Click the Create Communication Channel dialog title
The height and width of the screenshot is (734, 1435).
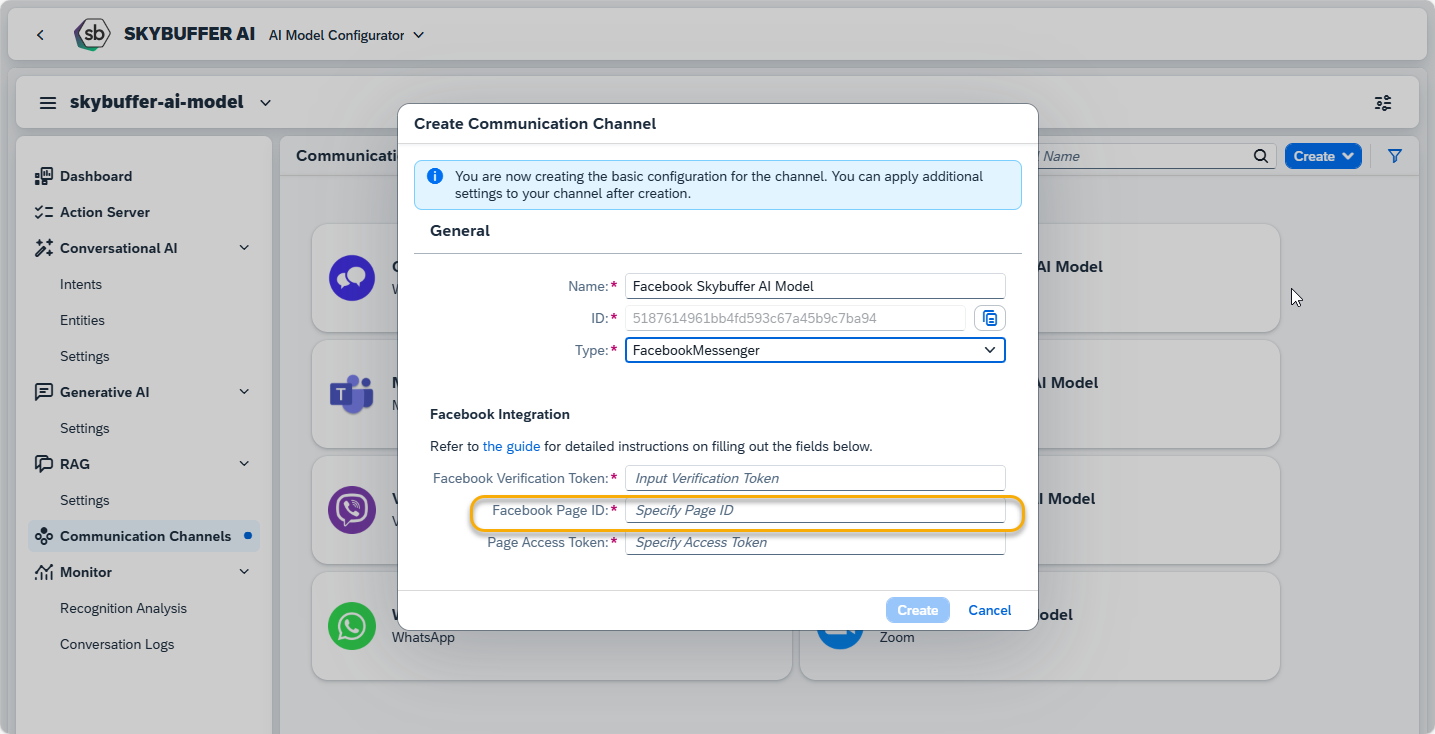coord(535,124)
